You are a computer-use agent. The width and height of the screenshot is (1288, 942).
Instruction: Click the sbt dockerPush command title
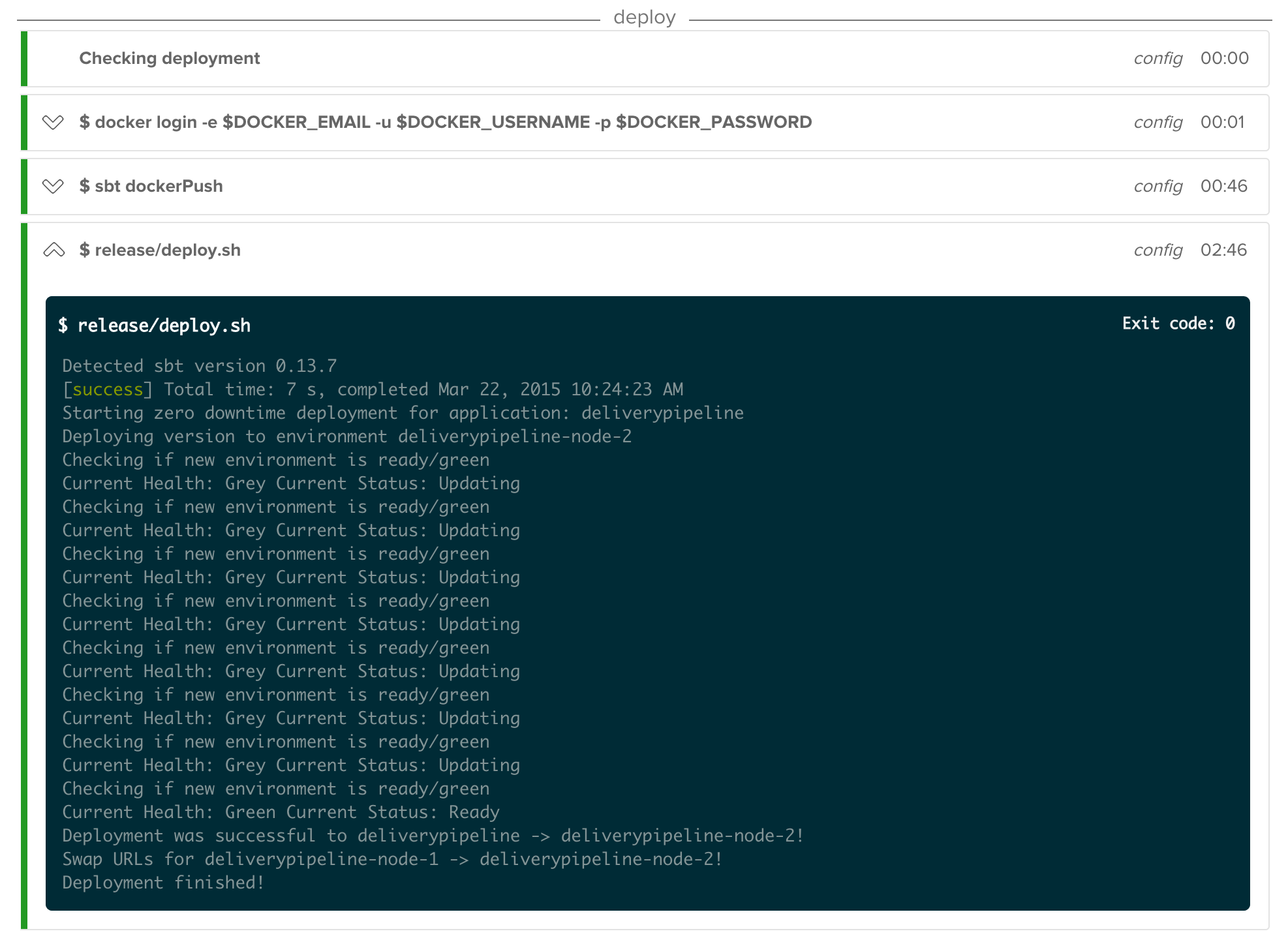(x=151, y=186)
